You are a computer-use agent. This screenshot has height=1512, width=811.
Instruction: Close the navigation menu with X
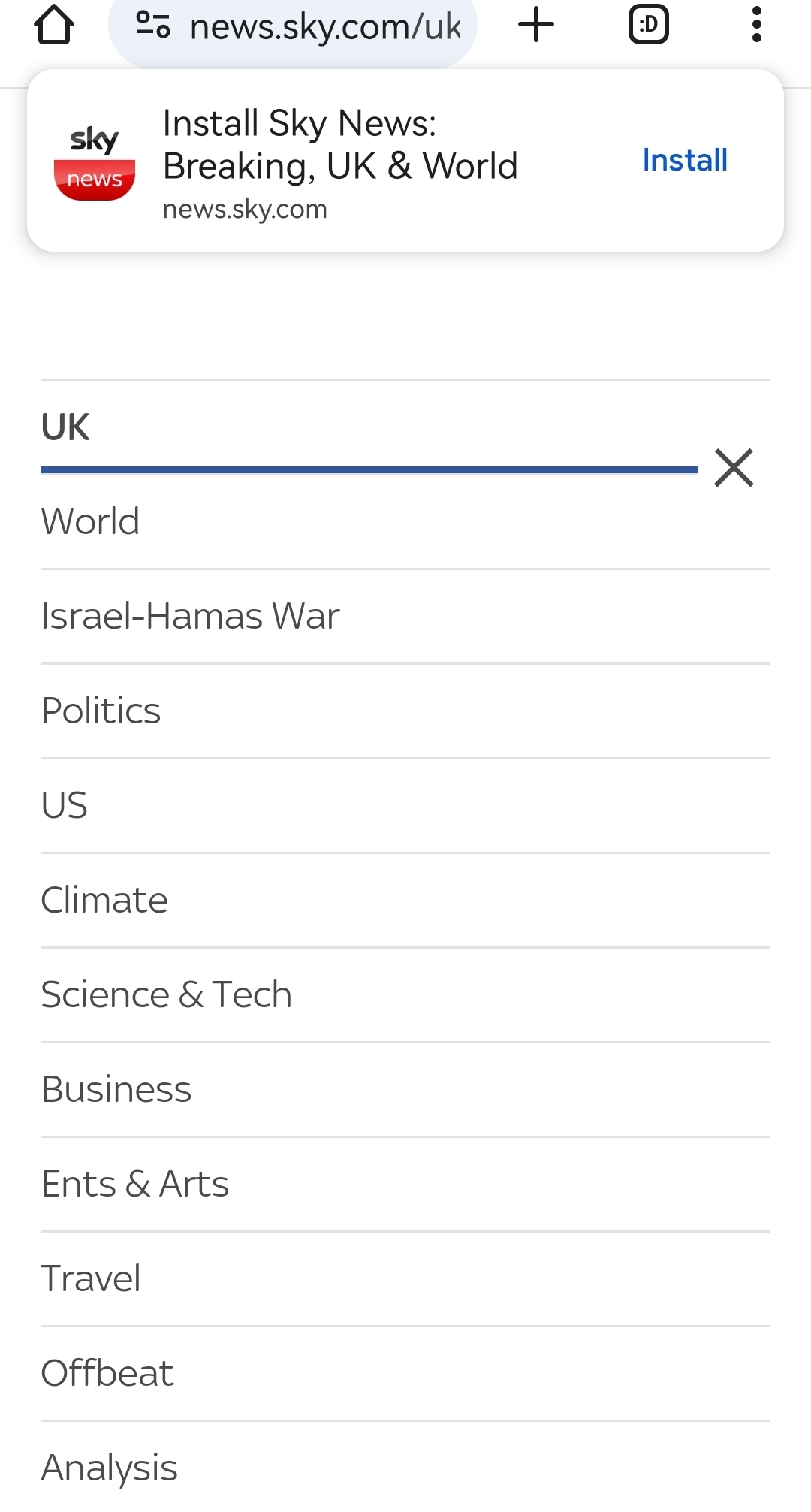tap(734, 468)
